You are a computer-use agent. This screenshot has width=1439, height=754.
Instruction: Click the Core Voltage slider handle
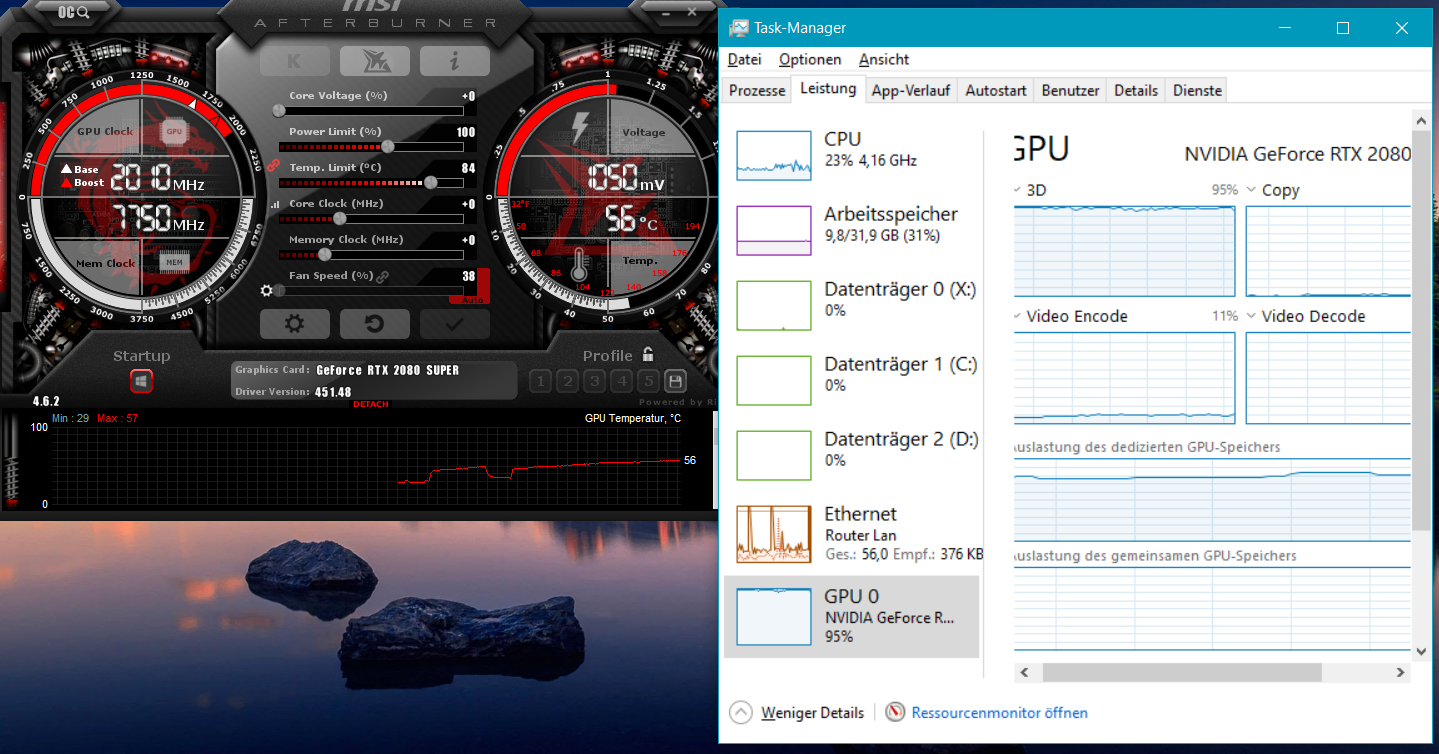279,111
